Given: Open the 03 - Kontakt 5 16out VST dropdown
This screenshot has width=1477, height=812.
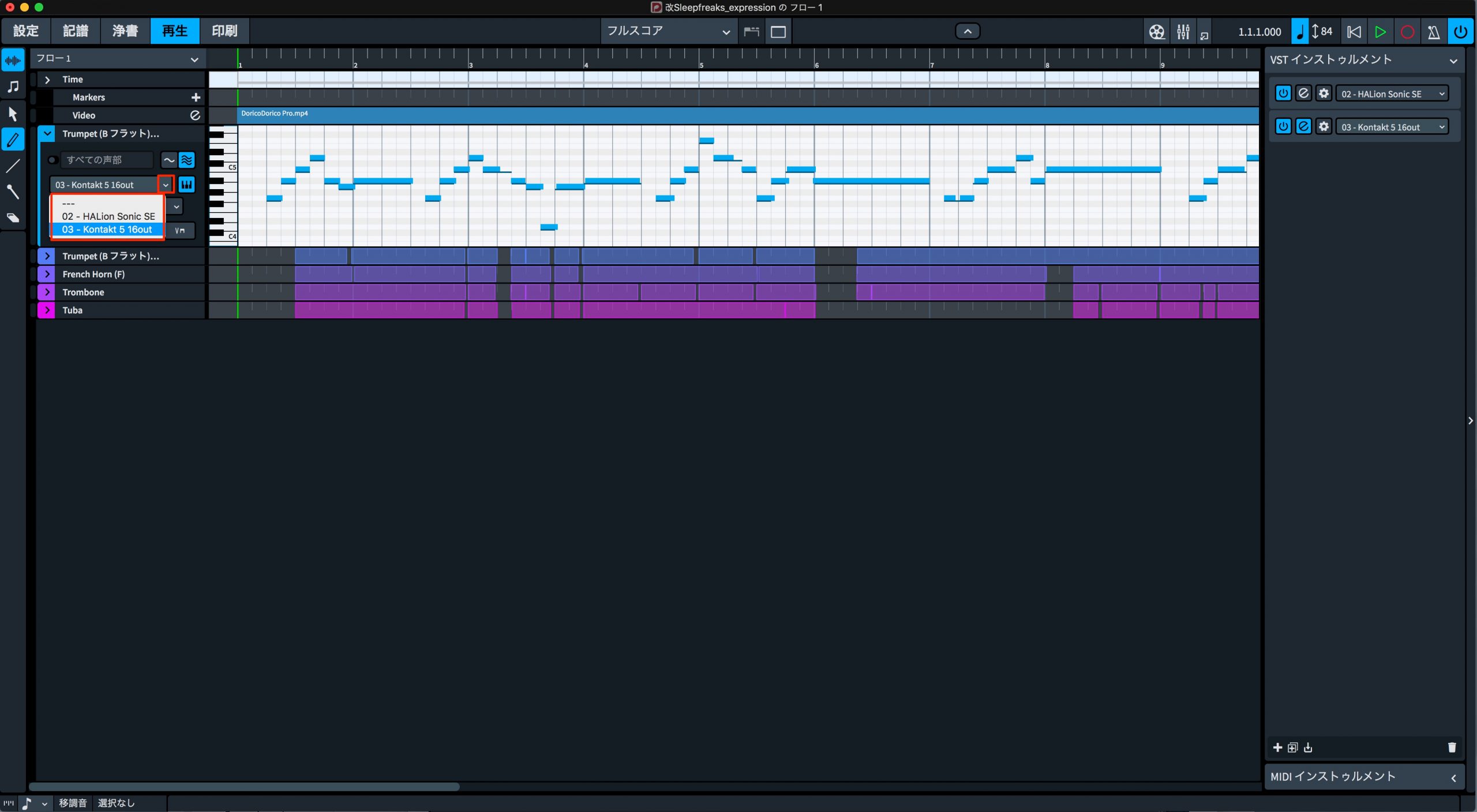Looking at the screenshot, I should 1392,126.
